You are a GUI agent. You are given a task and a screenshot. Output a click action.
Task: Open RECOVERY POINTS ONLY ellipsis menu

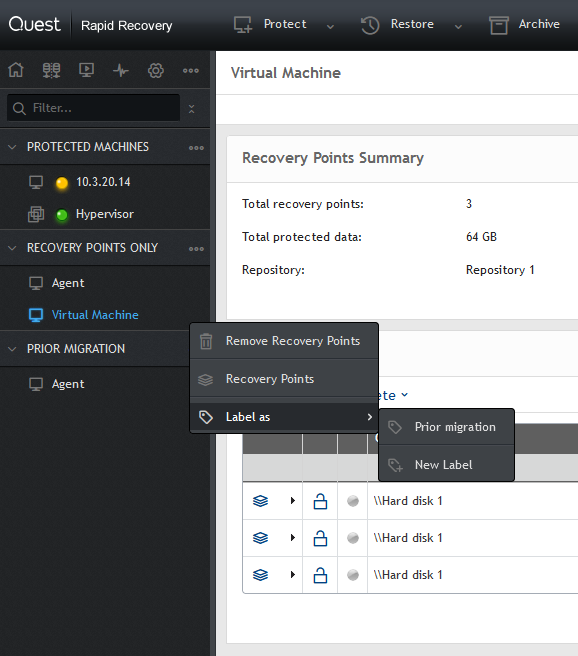[x=196, y=249]
